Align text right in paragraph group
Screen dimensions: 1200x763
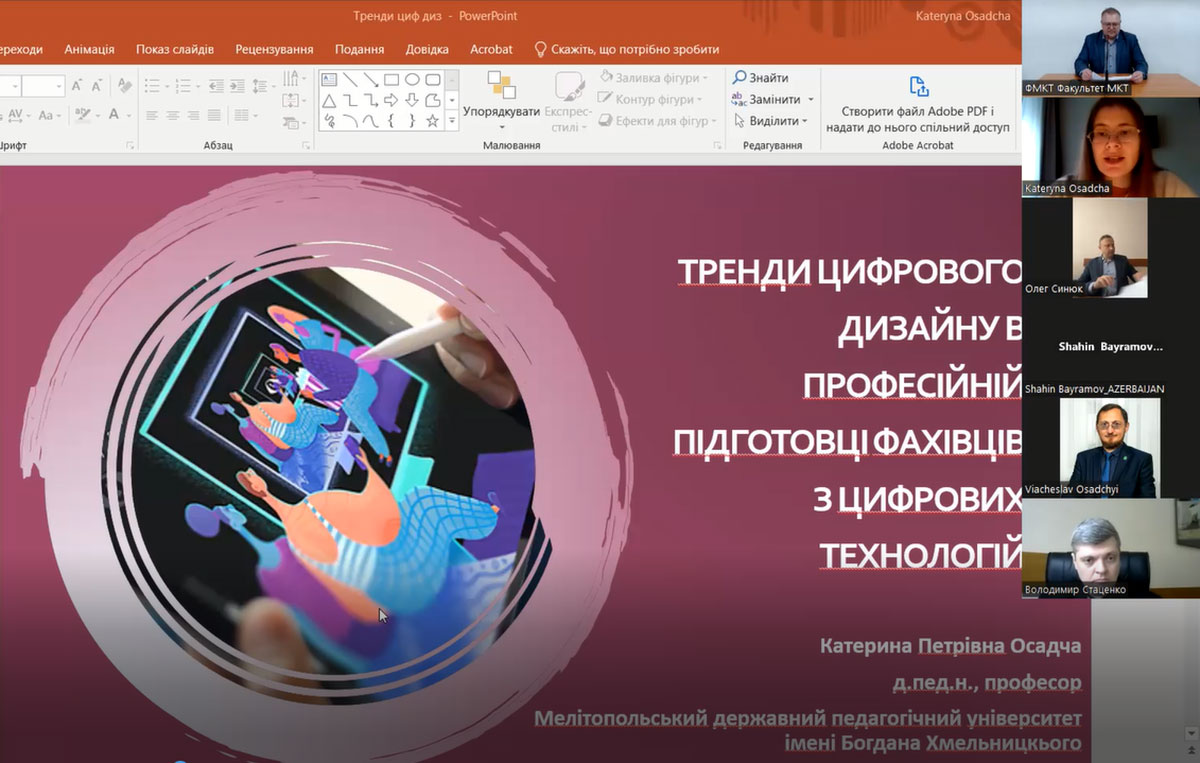coord(193,116)
